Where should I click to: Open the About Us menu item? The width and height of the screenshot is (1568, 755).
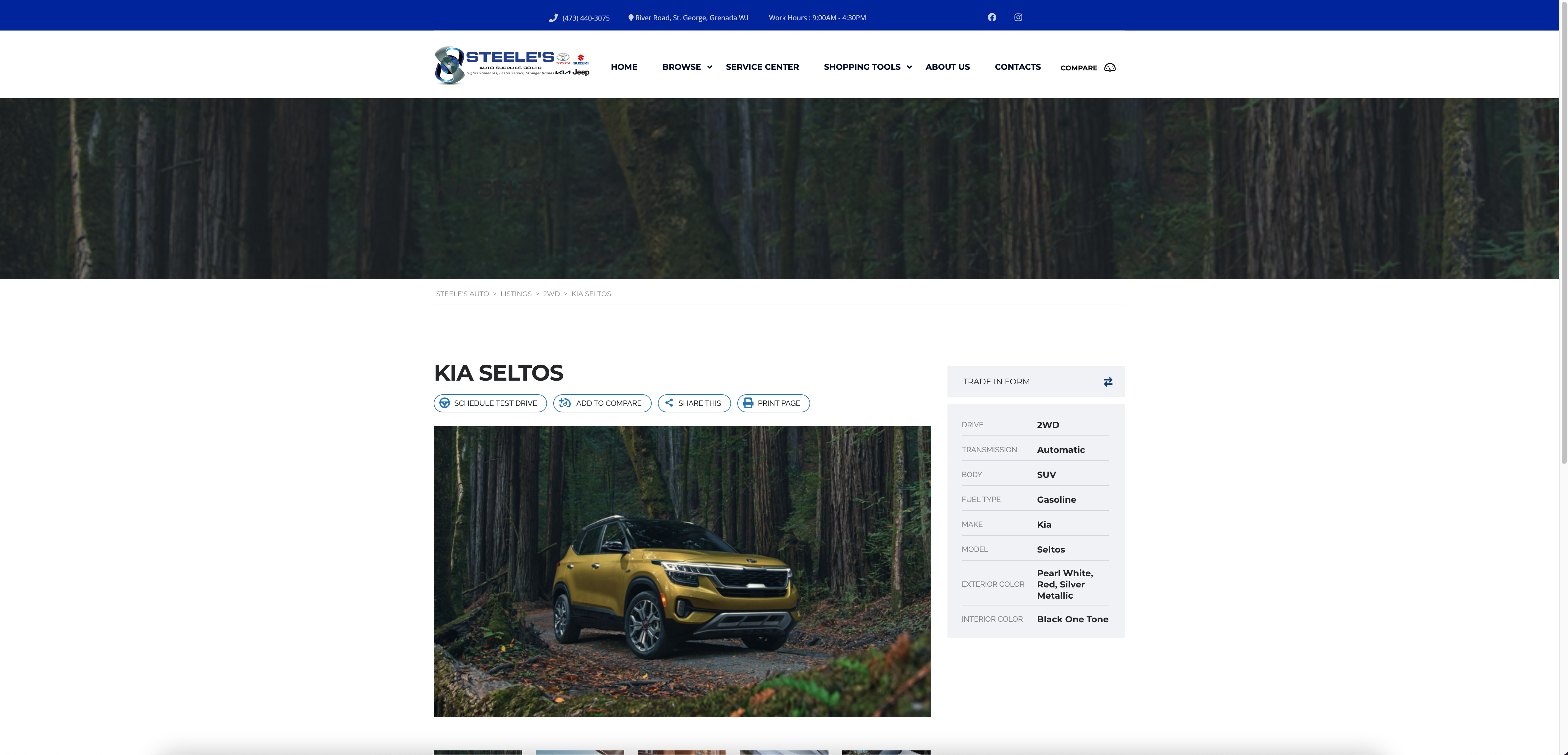click(947, 67)
